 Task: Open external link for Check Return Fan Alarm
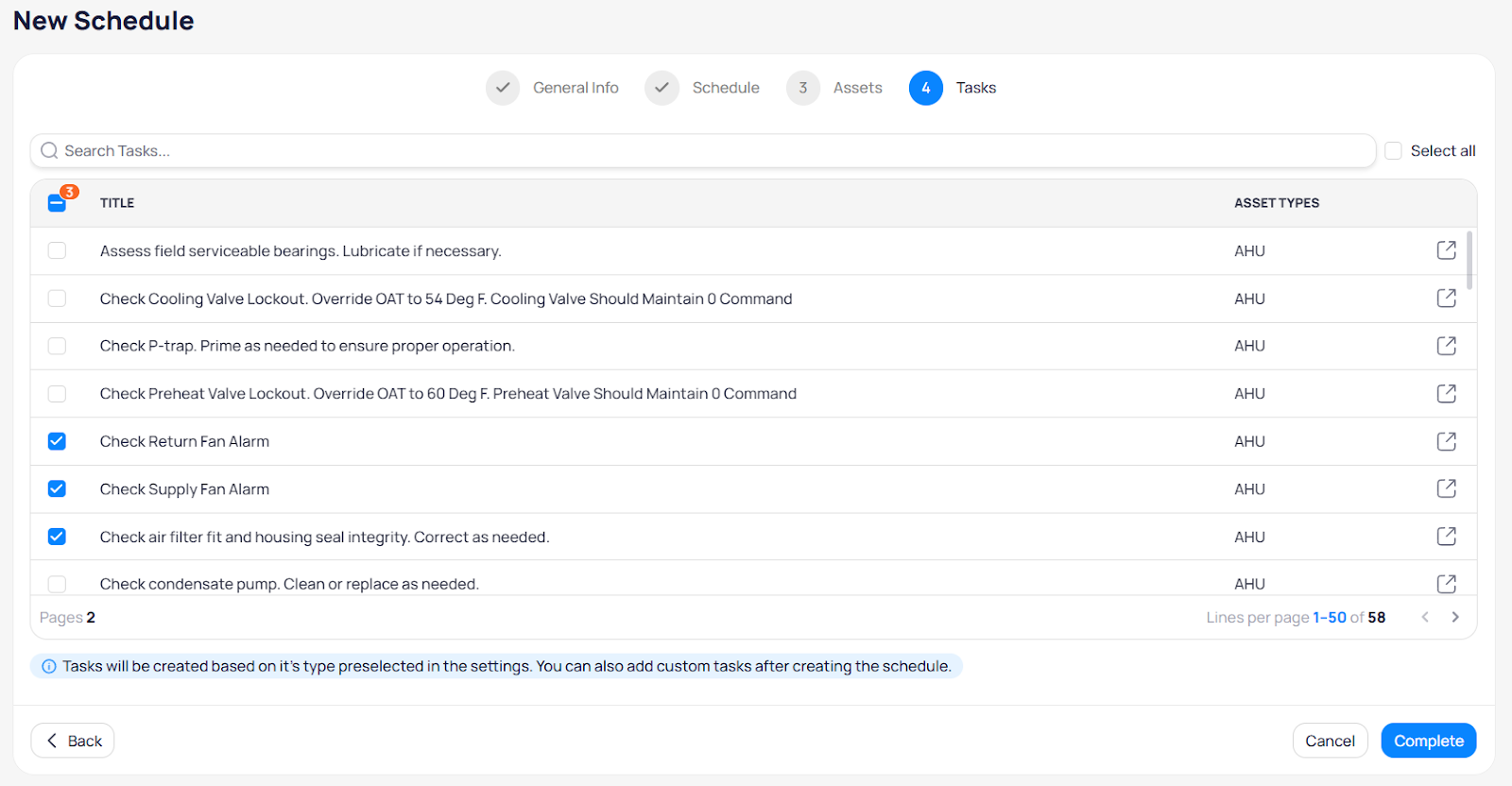tap(1446, 441)
